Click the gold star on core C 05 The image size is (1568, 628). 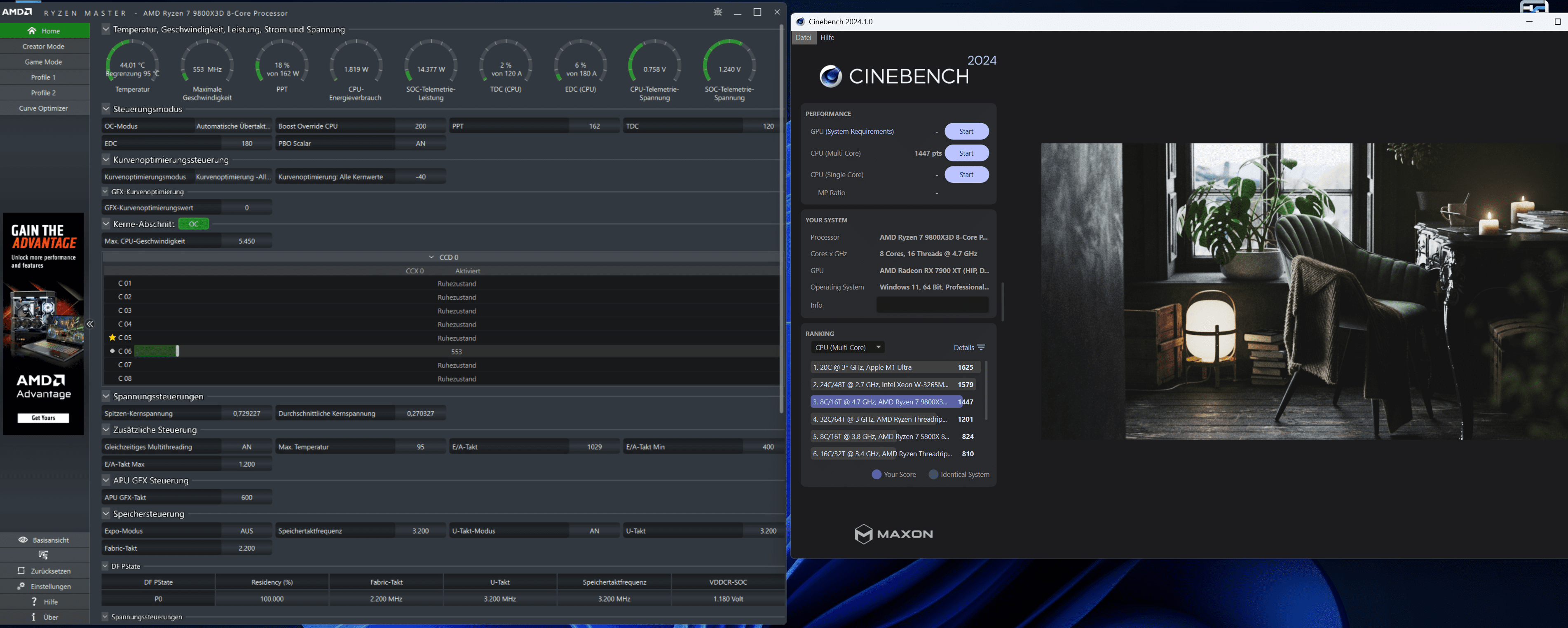pos(112,337)
